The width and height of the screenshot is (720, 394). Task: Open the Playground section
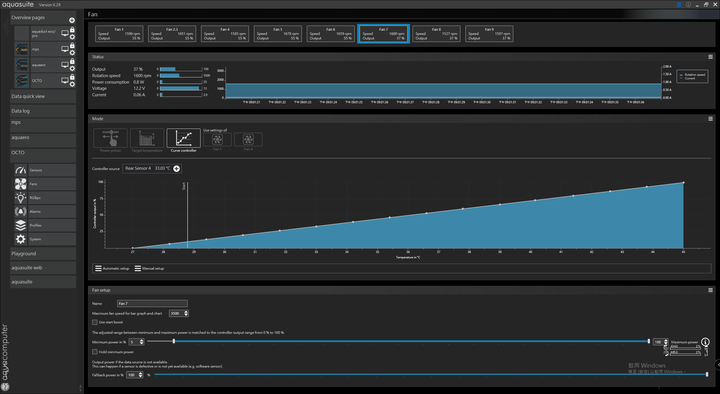point(43,253)
